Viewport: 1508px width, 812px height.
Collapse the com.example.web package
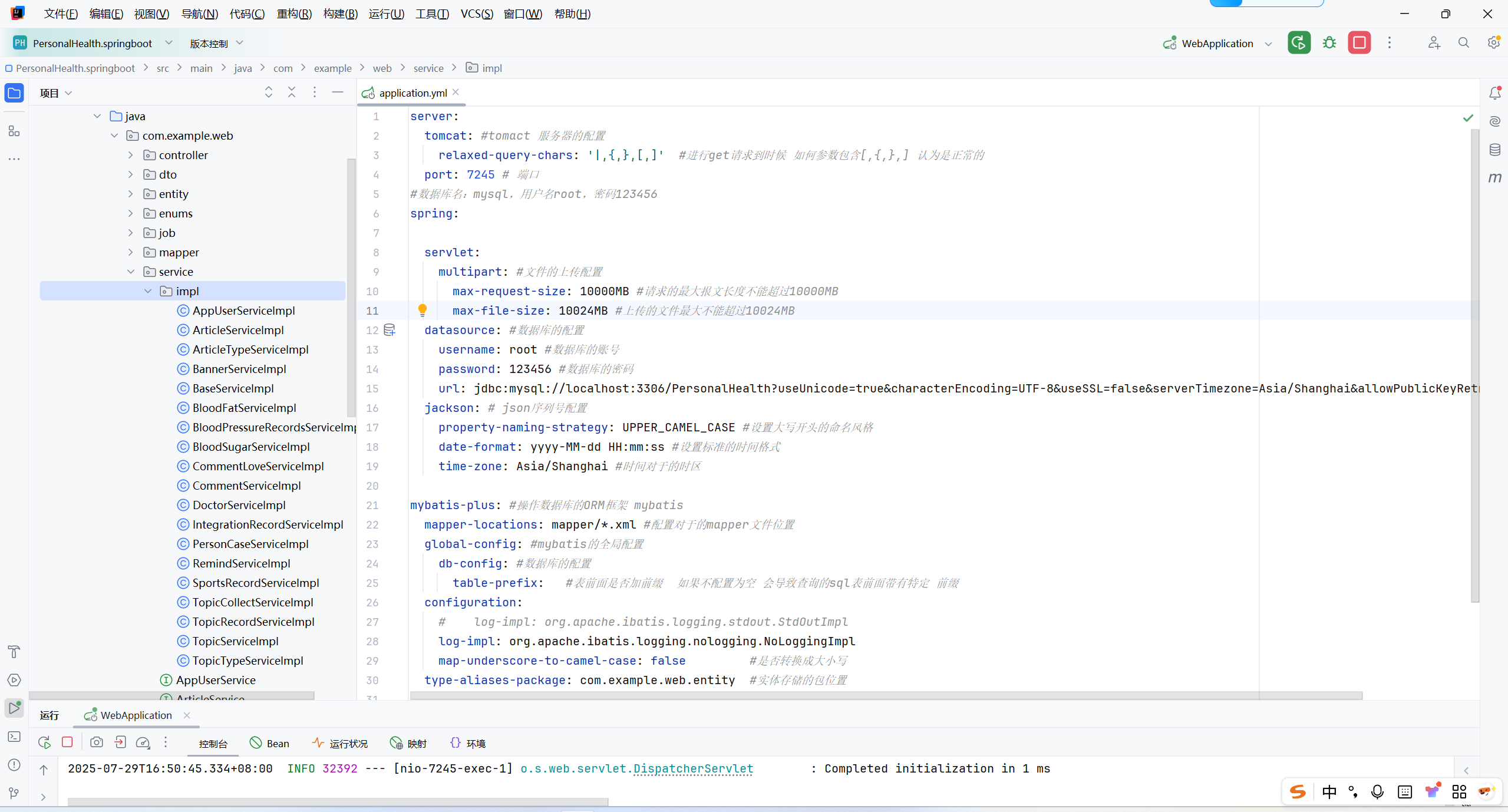point(114,136)
